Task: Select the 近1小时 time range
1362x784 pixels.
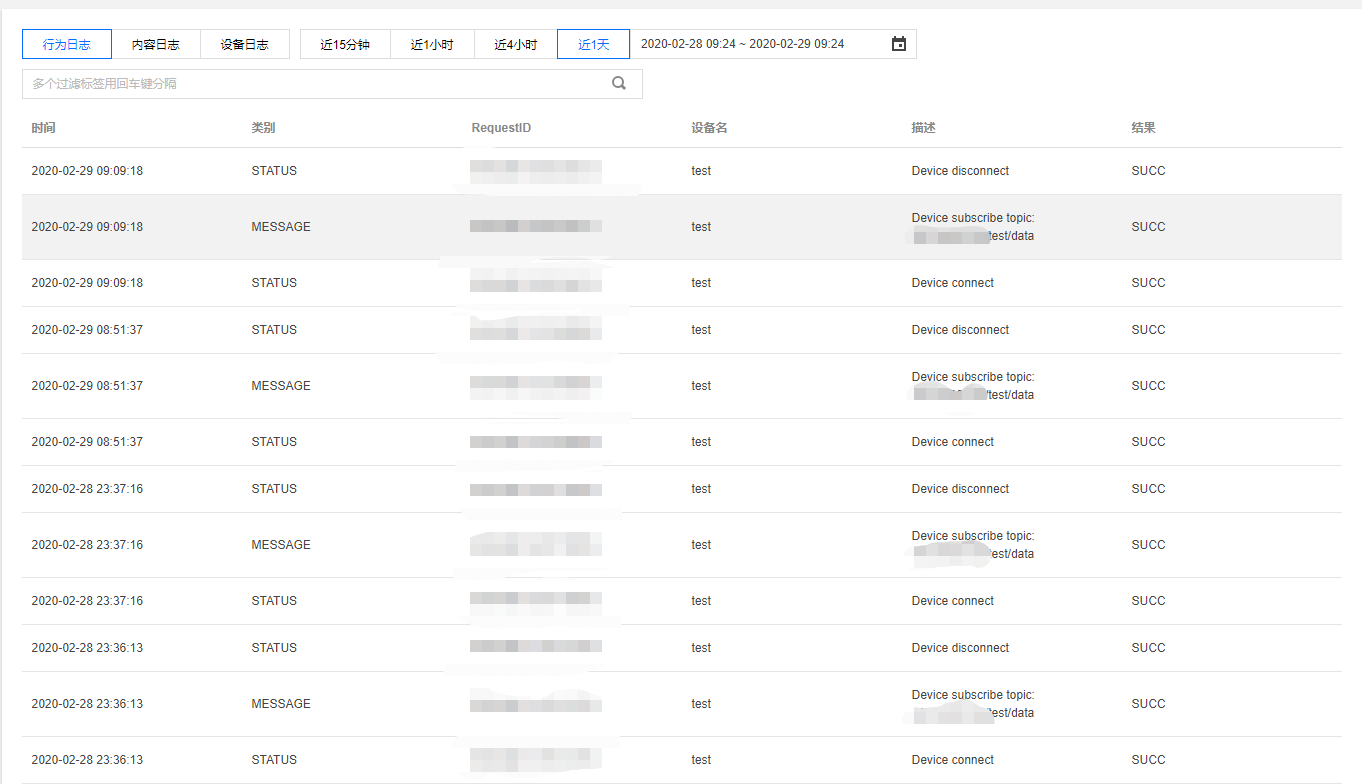Action: point(431,43)
